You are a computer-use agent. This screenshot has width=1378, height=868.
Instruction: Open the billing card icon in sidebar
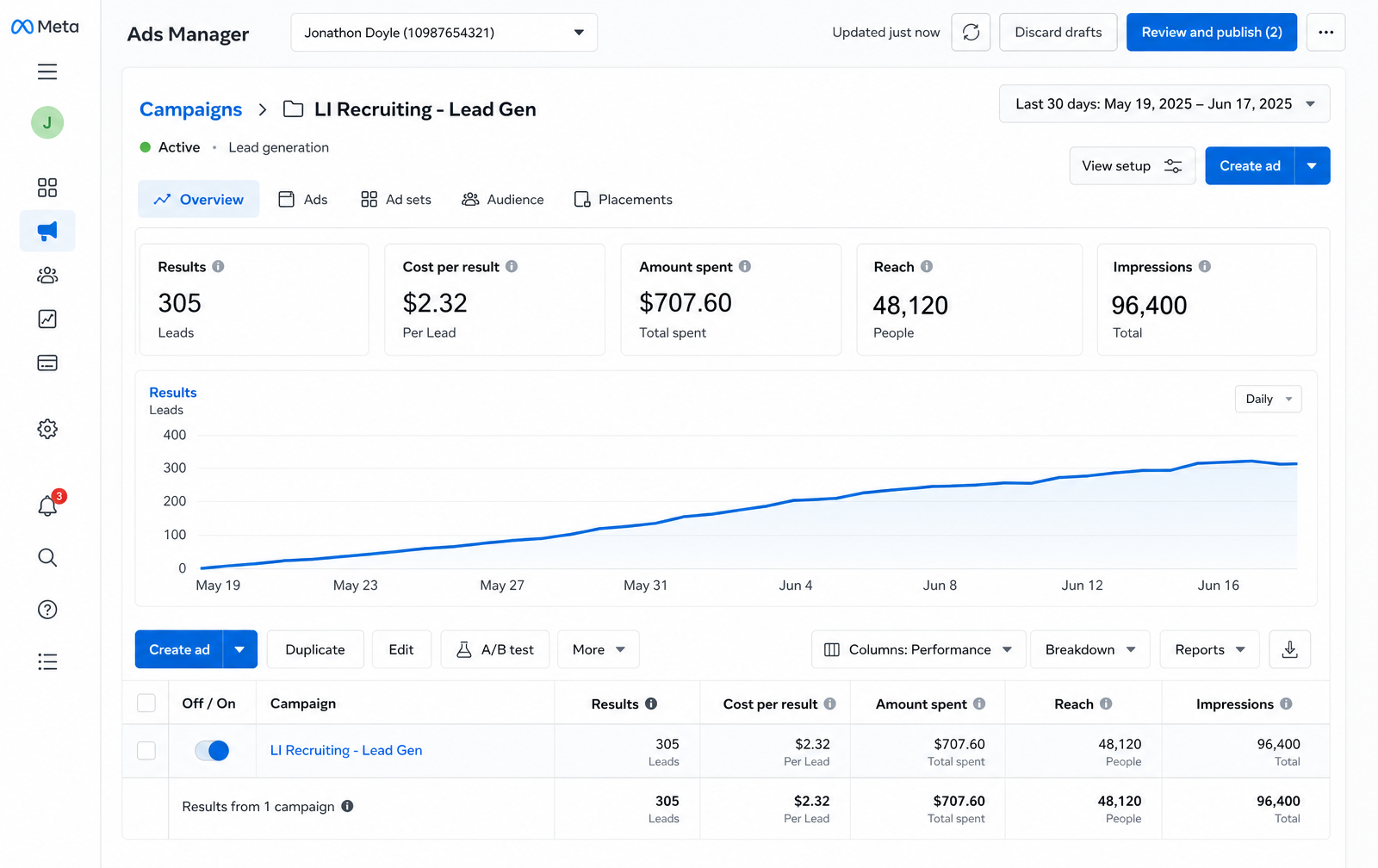(47, 363)
